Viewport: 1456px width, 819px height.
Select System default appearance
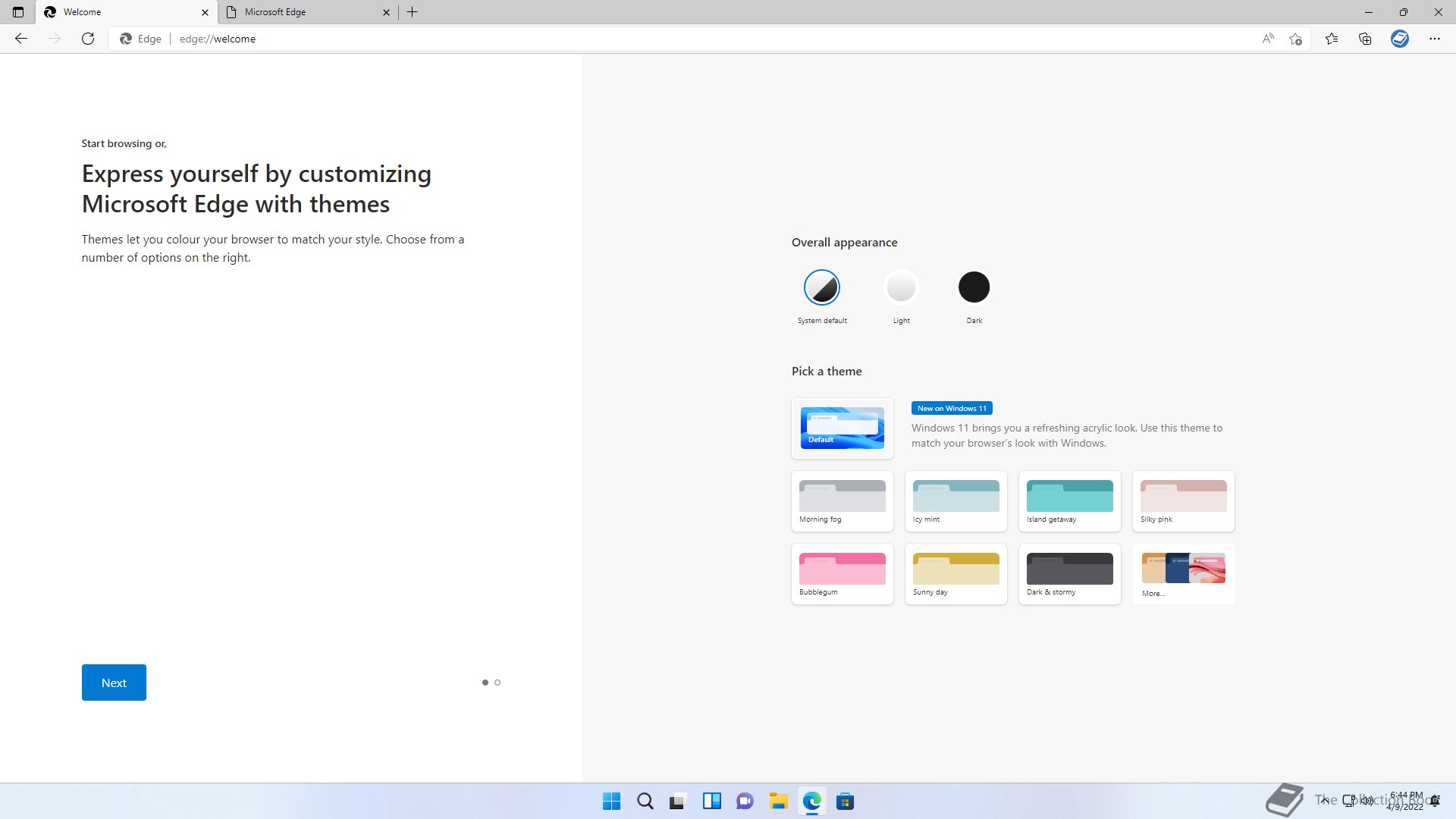point(822,287)
